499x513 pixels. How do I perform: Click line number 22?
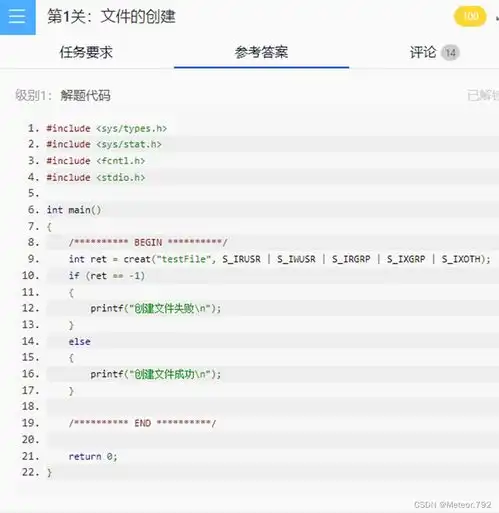click(30, 472)
